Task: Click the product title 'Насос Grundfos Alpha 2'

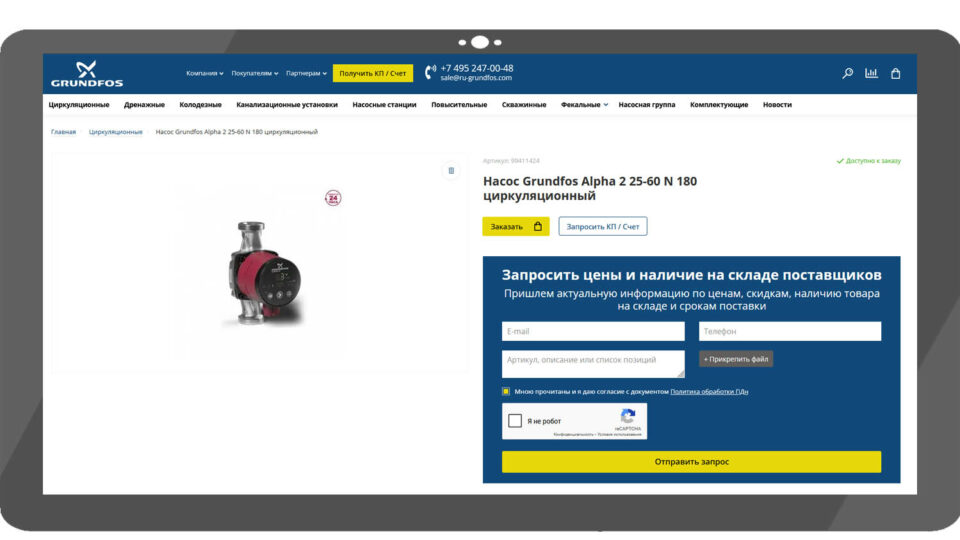Action: coord(590,189)
